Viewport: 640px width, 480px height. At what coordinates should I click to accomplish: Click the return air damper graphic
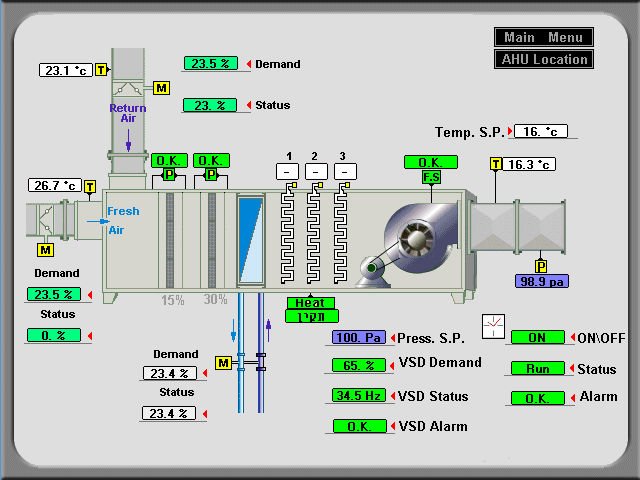pyautogui.click(x=127, y=89)
